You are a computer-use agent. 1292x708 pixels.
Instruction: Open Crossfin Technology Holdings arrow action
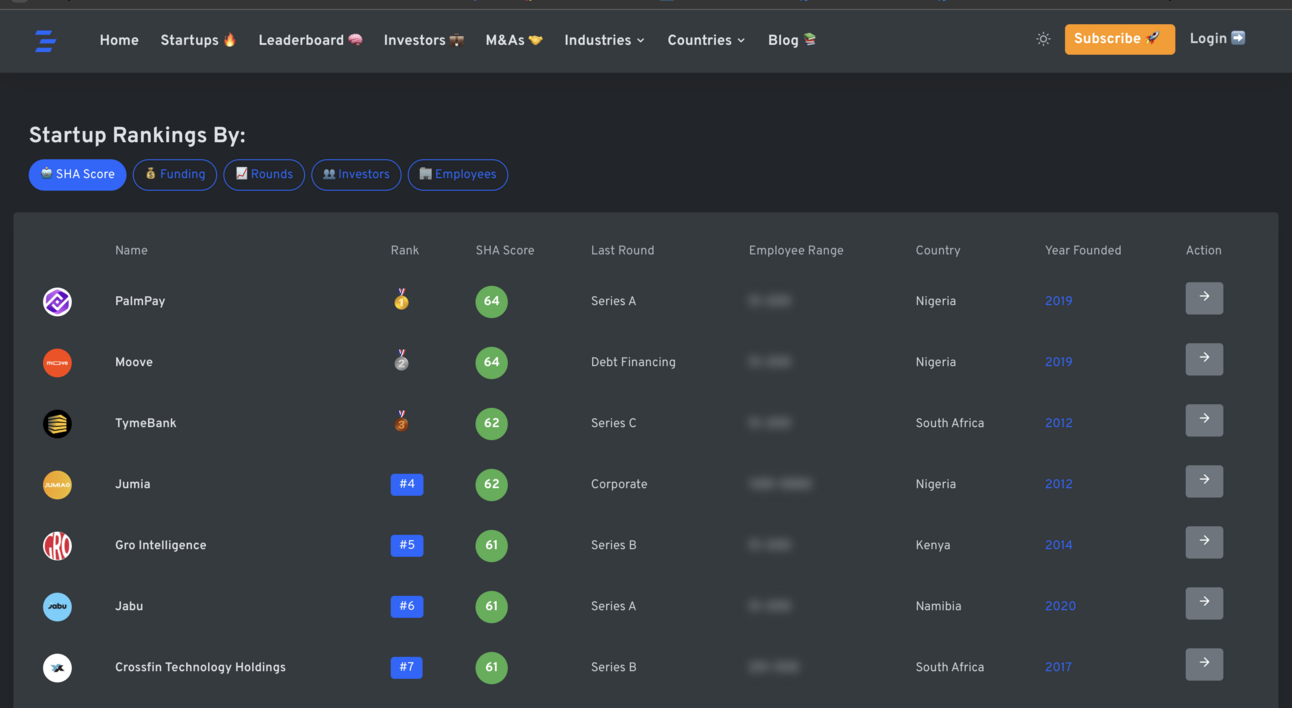[1204, 664]
